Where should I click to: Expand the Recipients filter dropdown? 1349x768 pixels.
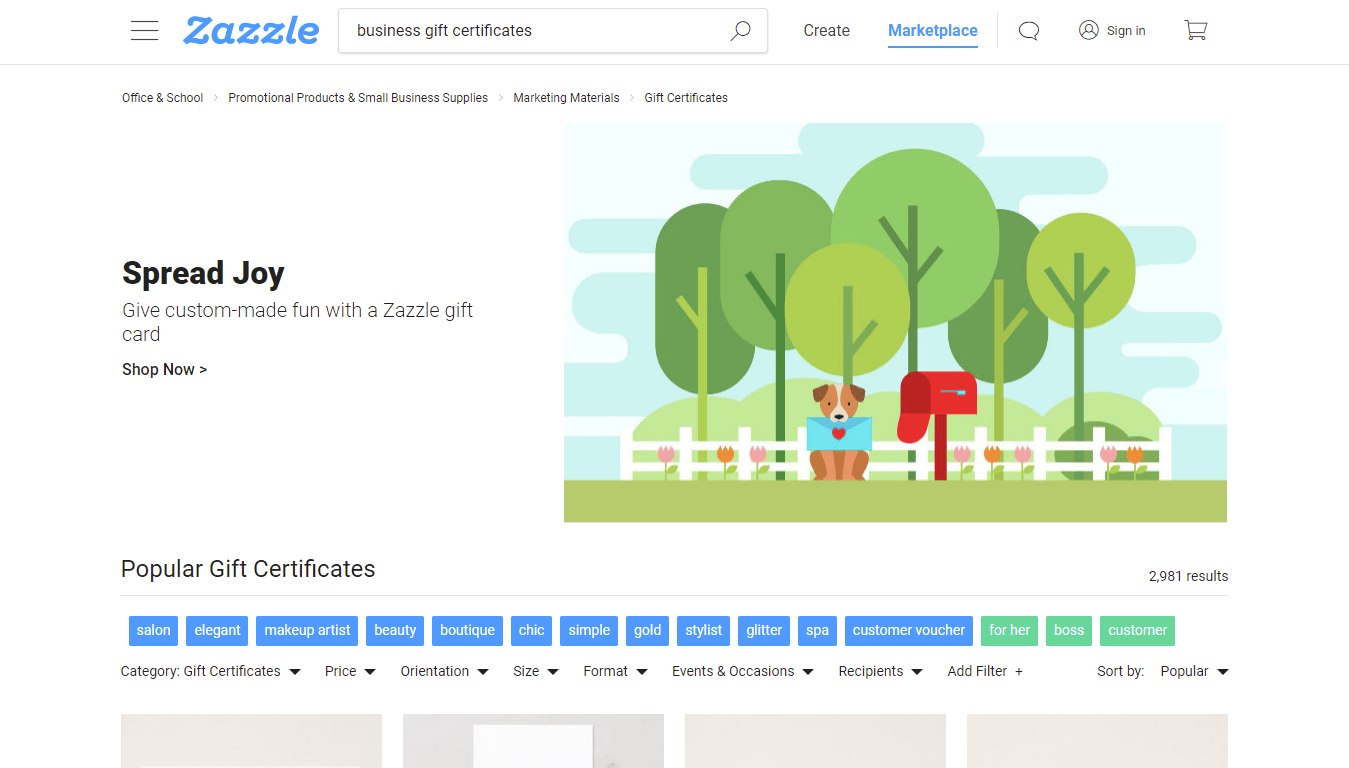pyautogui.click(x=881, y=671)
